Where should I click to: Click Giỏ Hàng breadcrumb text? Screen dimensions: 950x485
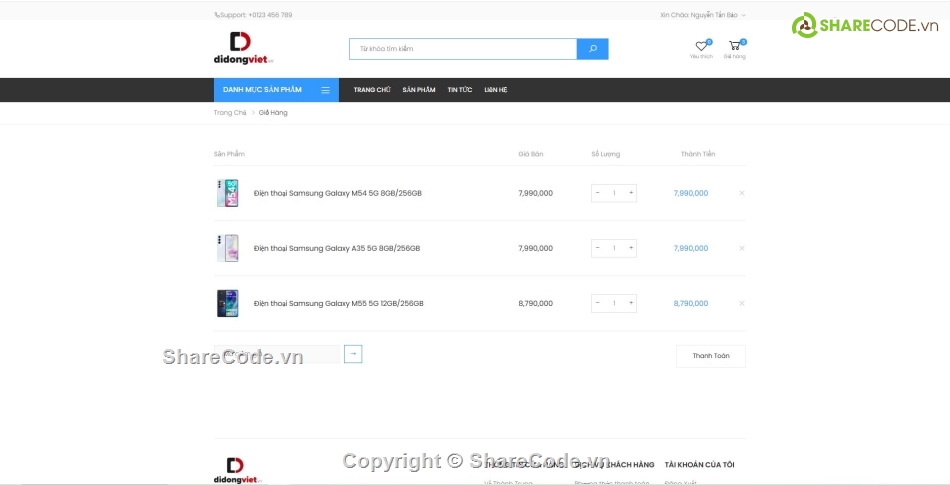click(x=273, y=113)
